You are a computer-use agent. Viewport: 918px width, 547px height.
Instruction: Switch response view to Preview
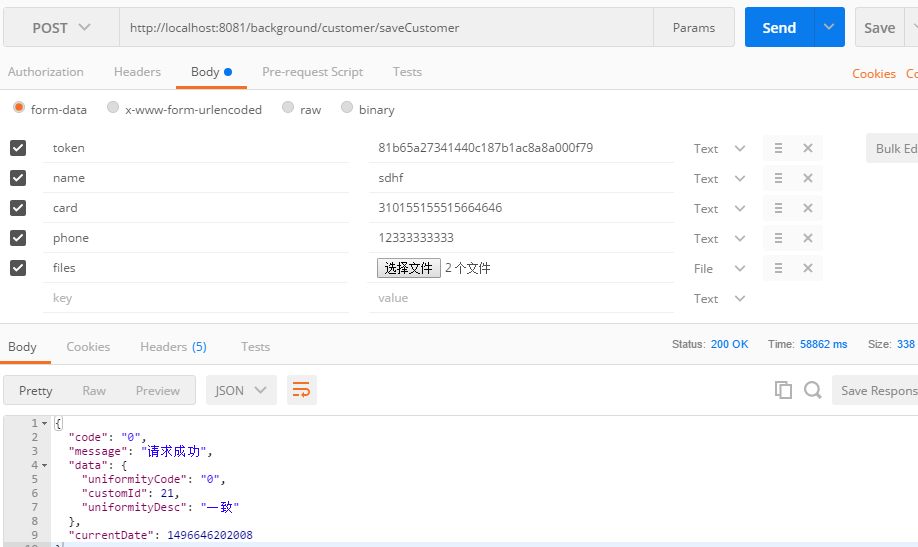158,391
